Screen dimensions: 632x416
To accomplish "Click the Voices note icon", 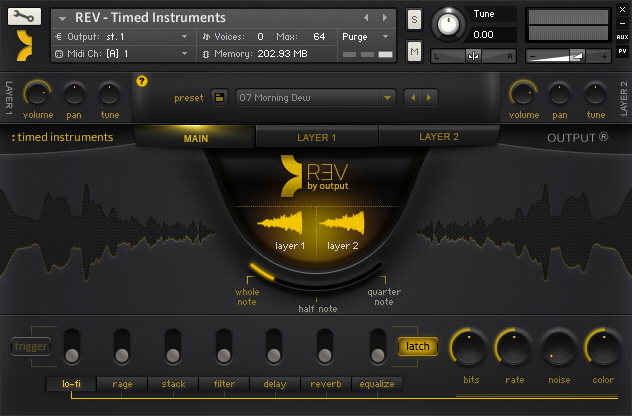I will 206,37.
